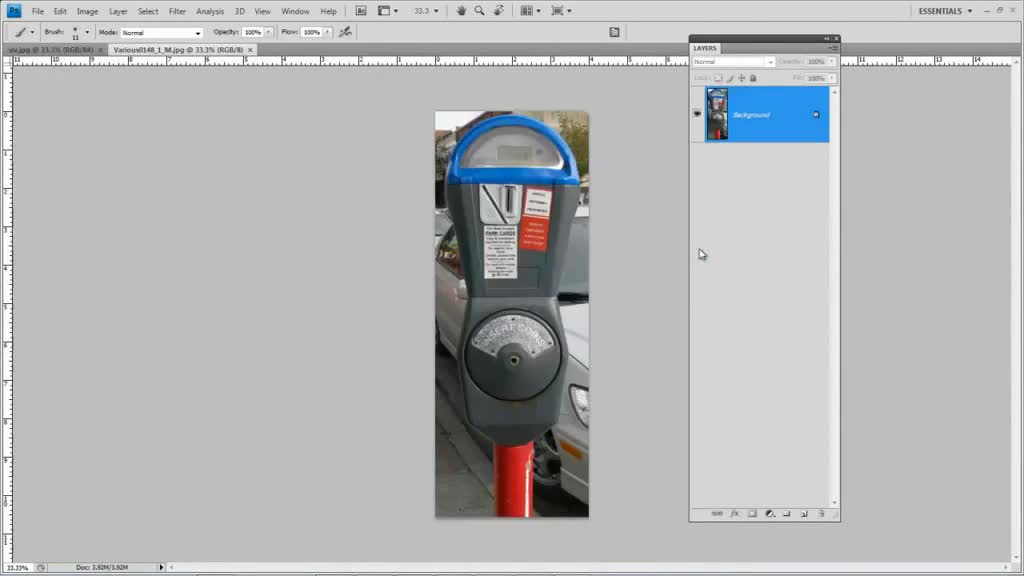The height and width of the screenshot is (576, 1024).
Task: Open the brush Mode dropdown
Action: [161, 33]
